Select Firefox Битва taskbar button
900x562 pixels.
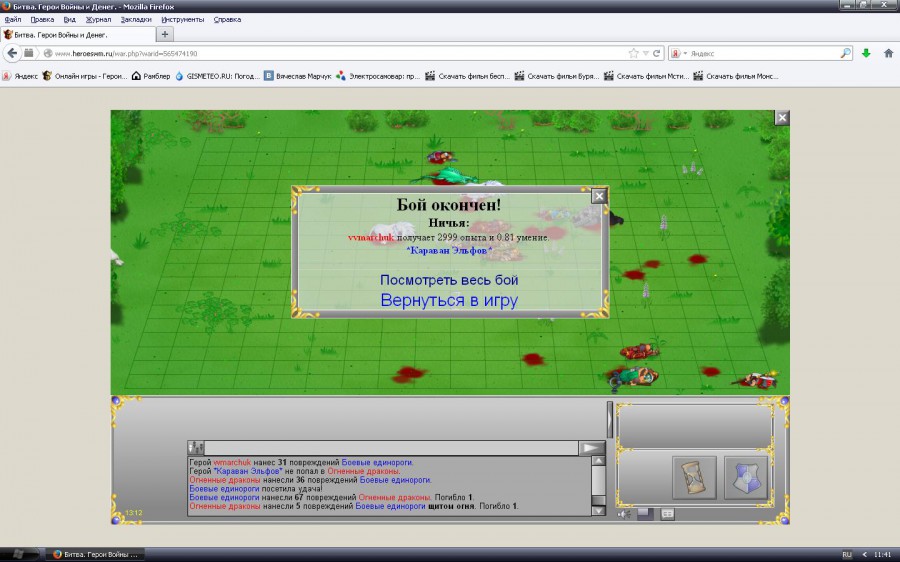click(x=95, y=555)
